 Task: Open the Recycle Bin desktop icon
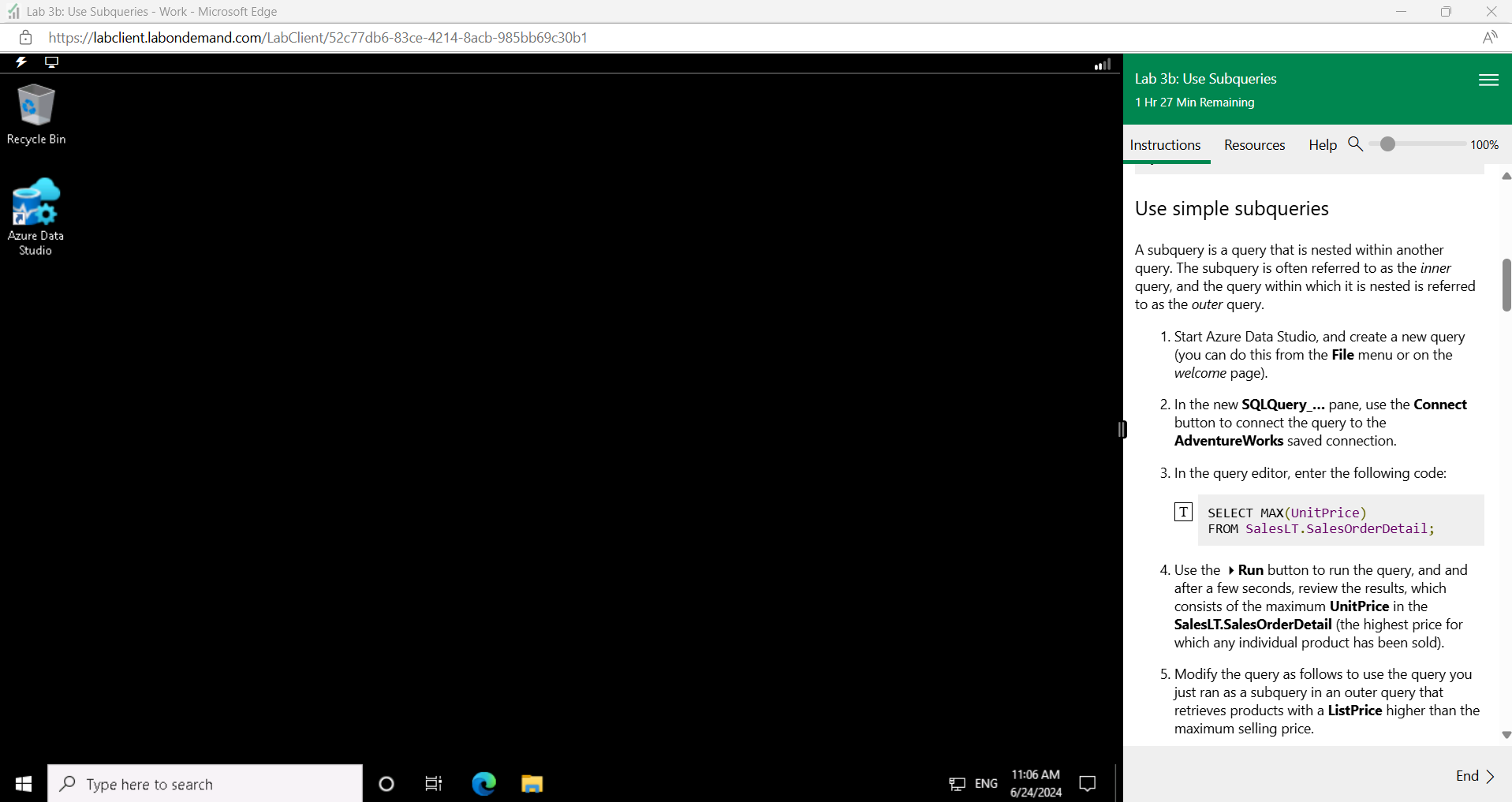pyautogui.click(x=35, y=114)
